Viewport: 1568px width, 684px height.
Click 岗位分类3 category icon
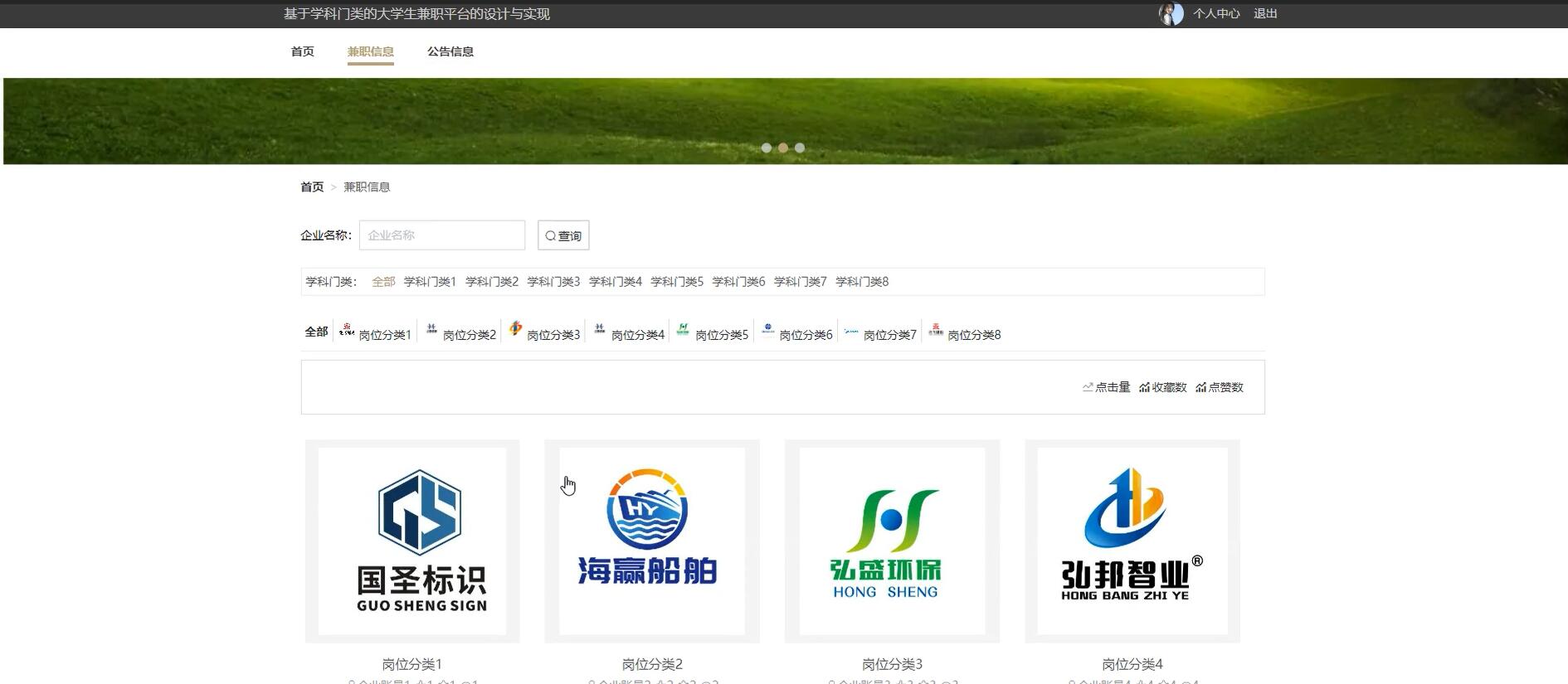pos(515,329)
